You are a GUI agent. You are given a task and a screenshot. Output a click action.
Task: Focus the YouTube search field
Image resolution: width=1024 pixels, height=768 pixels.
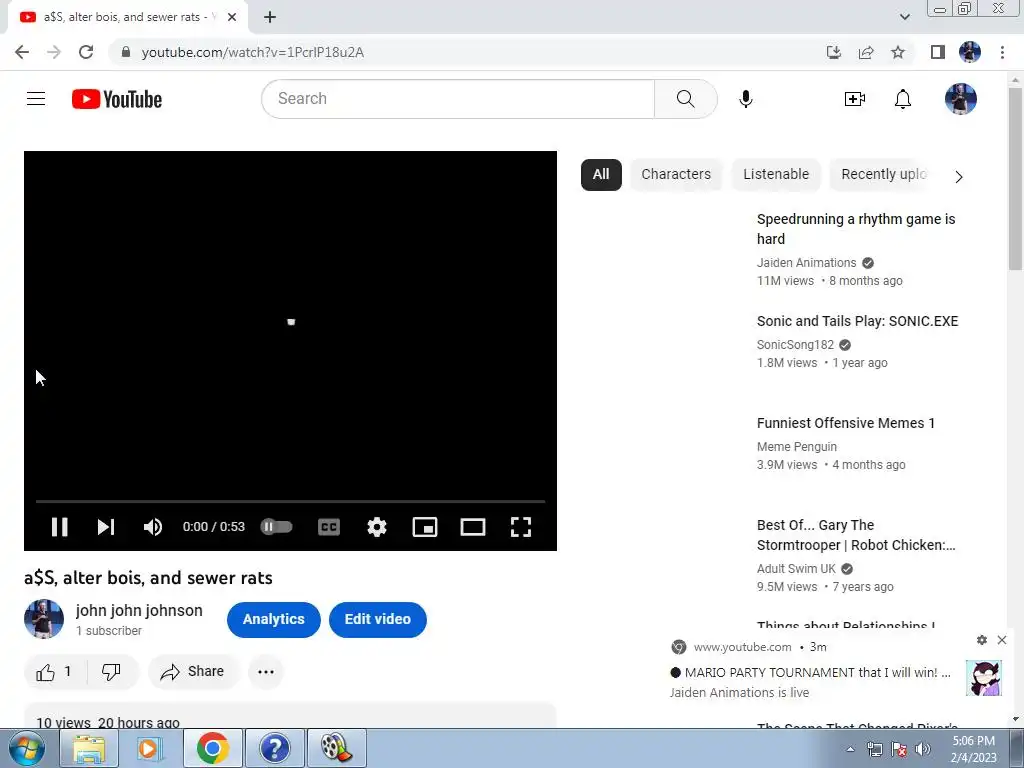point(458,99)
